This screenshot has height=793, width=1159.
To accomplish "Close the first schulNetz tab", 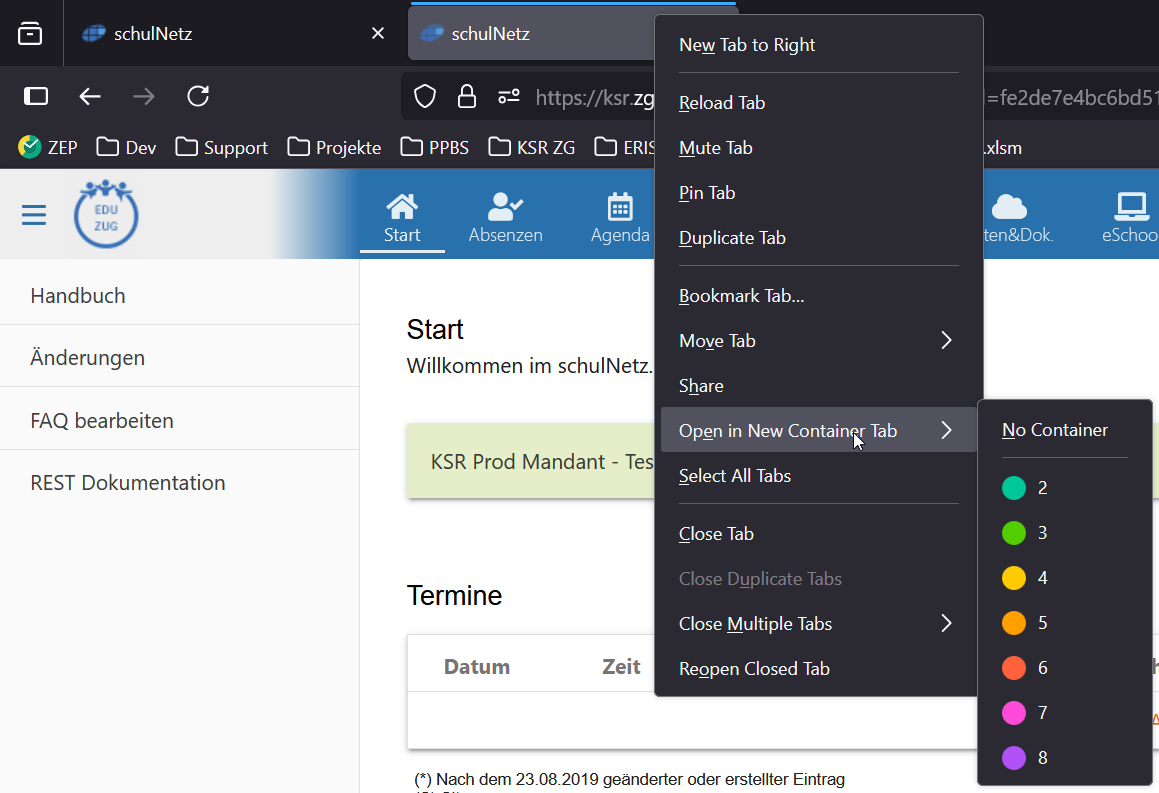I will pyautogui.click(x=378, y=33).
